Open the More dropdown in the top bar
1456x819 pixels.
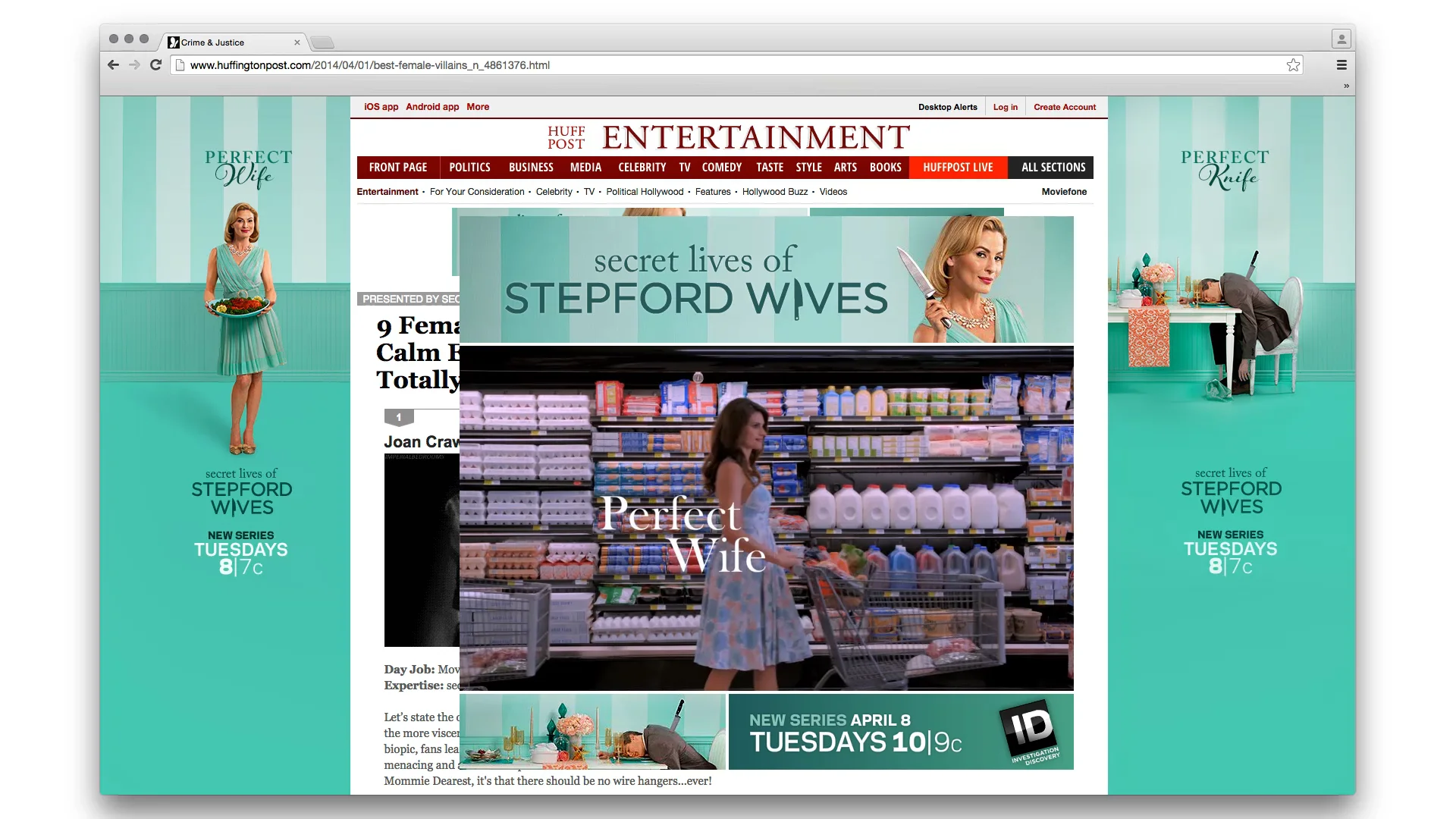pos(478,107)
